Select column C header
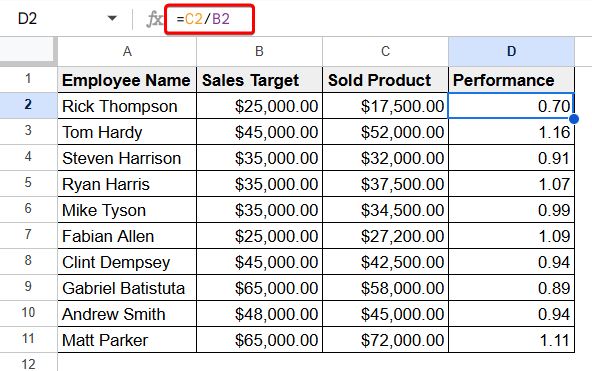This screenshot has width=592, height=371. tap(385, 51)
